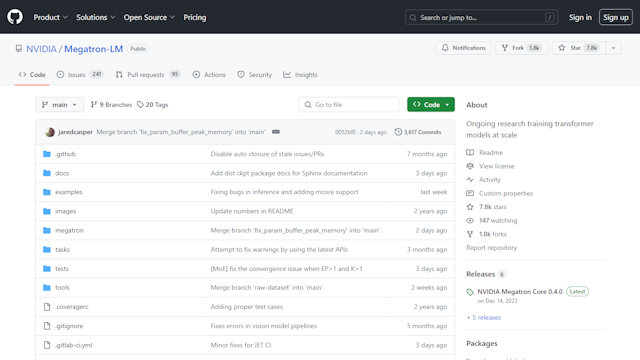The height and width of the screenshot is (360, 640).
Task: Open 'Minor fixes for JET CI' commit message
Action: click(x=241, y=345)
